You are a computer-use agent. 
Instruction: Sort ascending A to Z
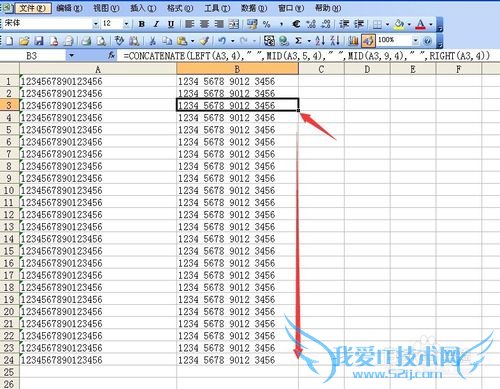click(320, 41)
